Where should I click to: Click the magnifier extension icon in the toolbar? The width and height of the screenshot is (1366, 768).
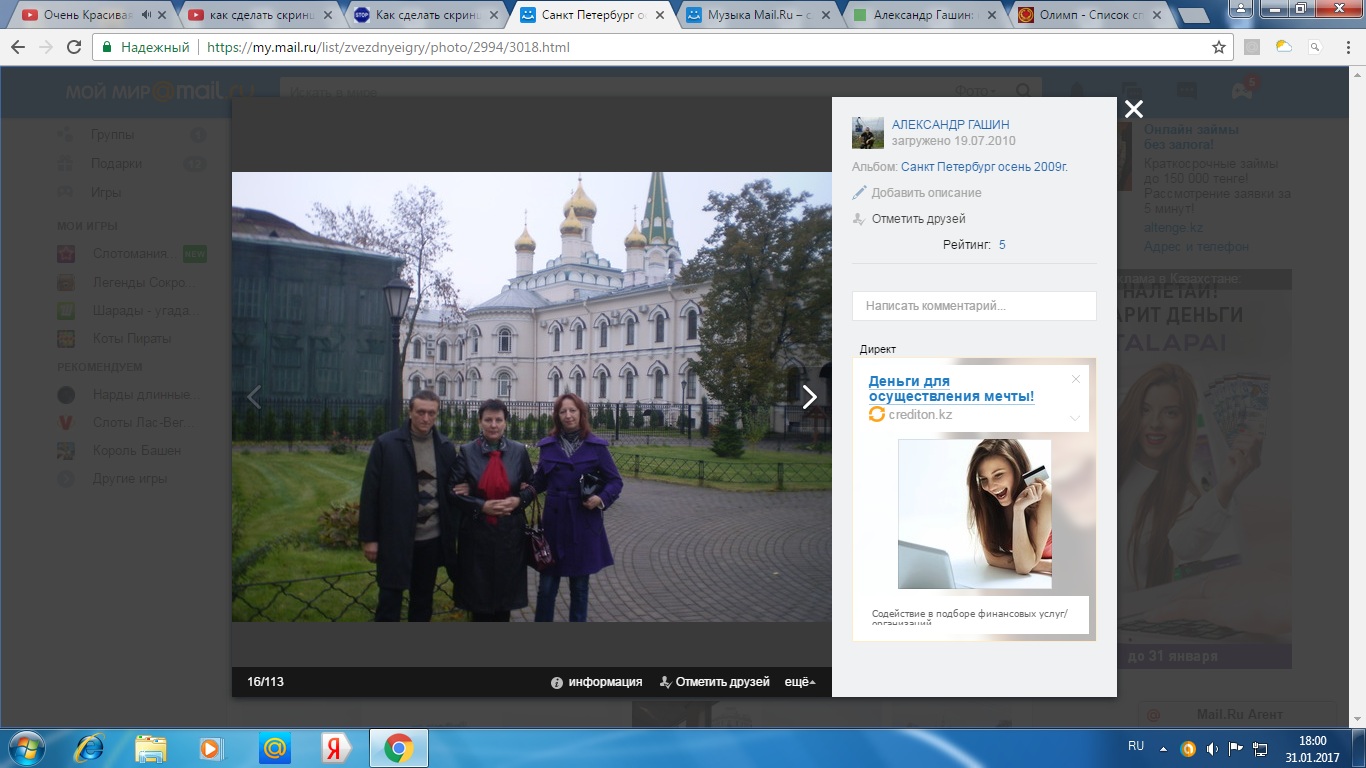[x=1315, y=47]
